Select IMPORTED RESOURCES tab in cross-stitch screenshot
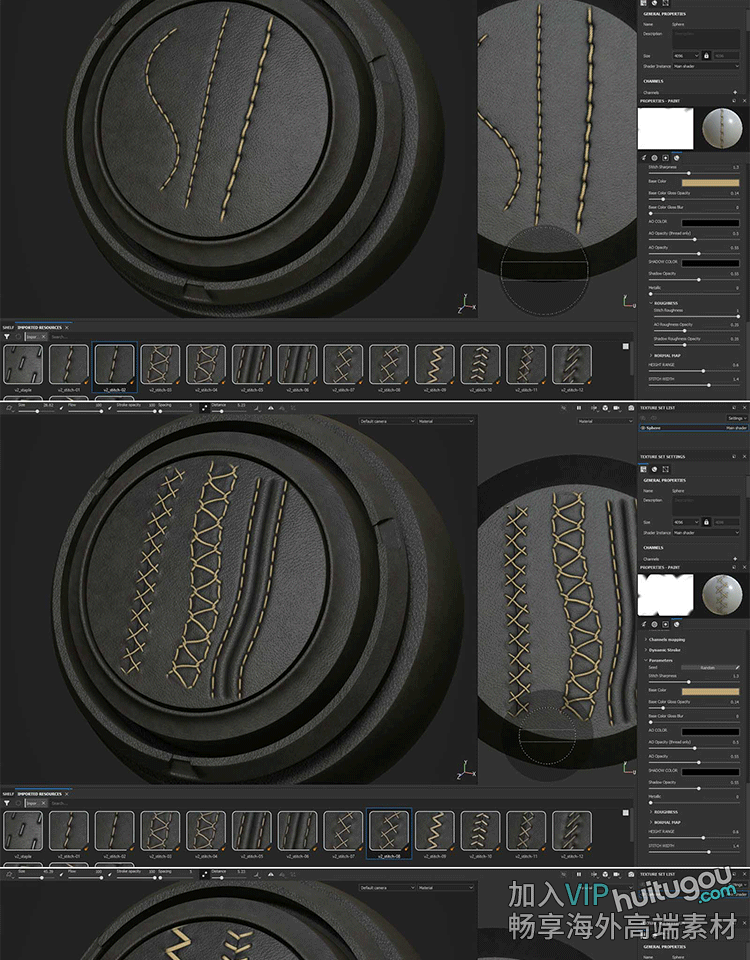This screenshot has width=750, height=960. click(x=40, y=794)
